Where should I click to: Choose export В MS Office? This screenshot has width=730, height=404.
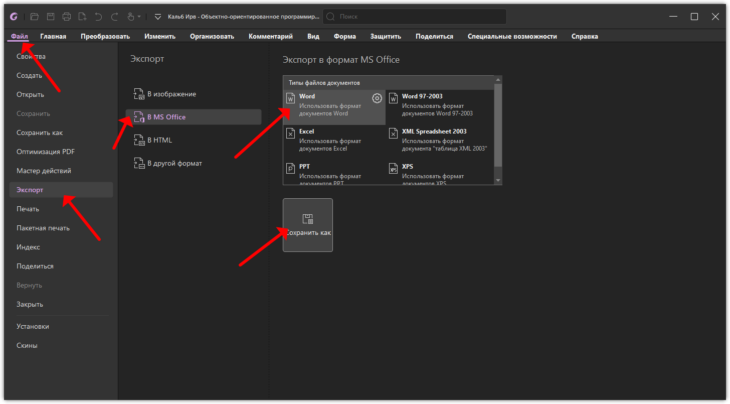194,117
